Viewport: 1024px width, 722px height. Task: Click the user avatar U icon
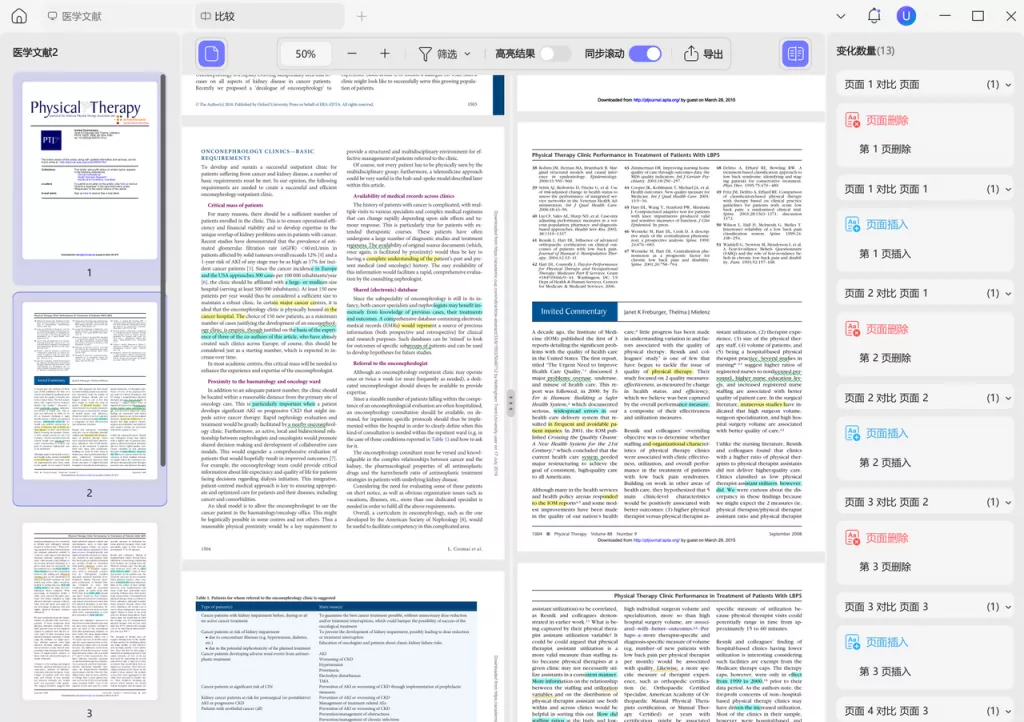[x=906, y=16]
